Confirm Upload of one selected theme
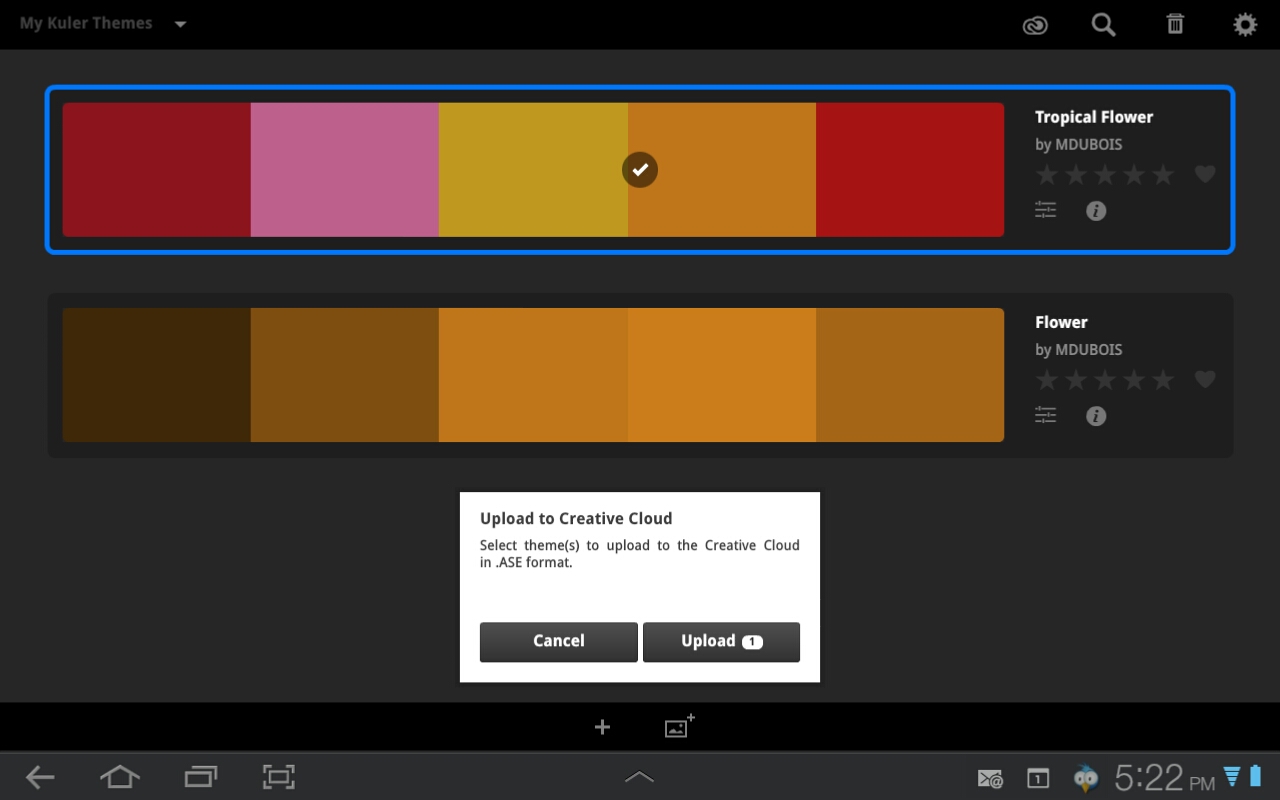The width and height of the screenshot is (1280, 800). [x=721, y=642]
